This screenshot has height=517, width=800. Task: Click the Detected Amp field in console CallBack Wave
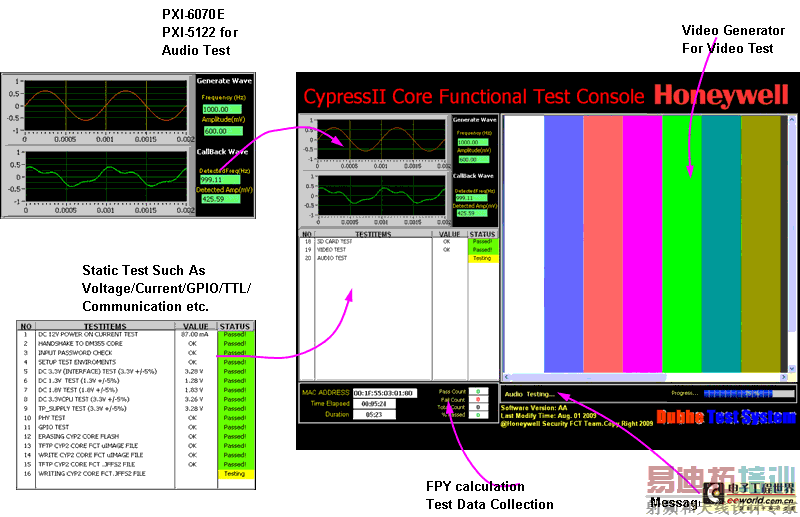(471, 213)
